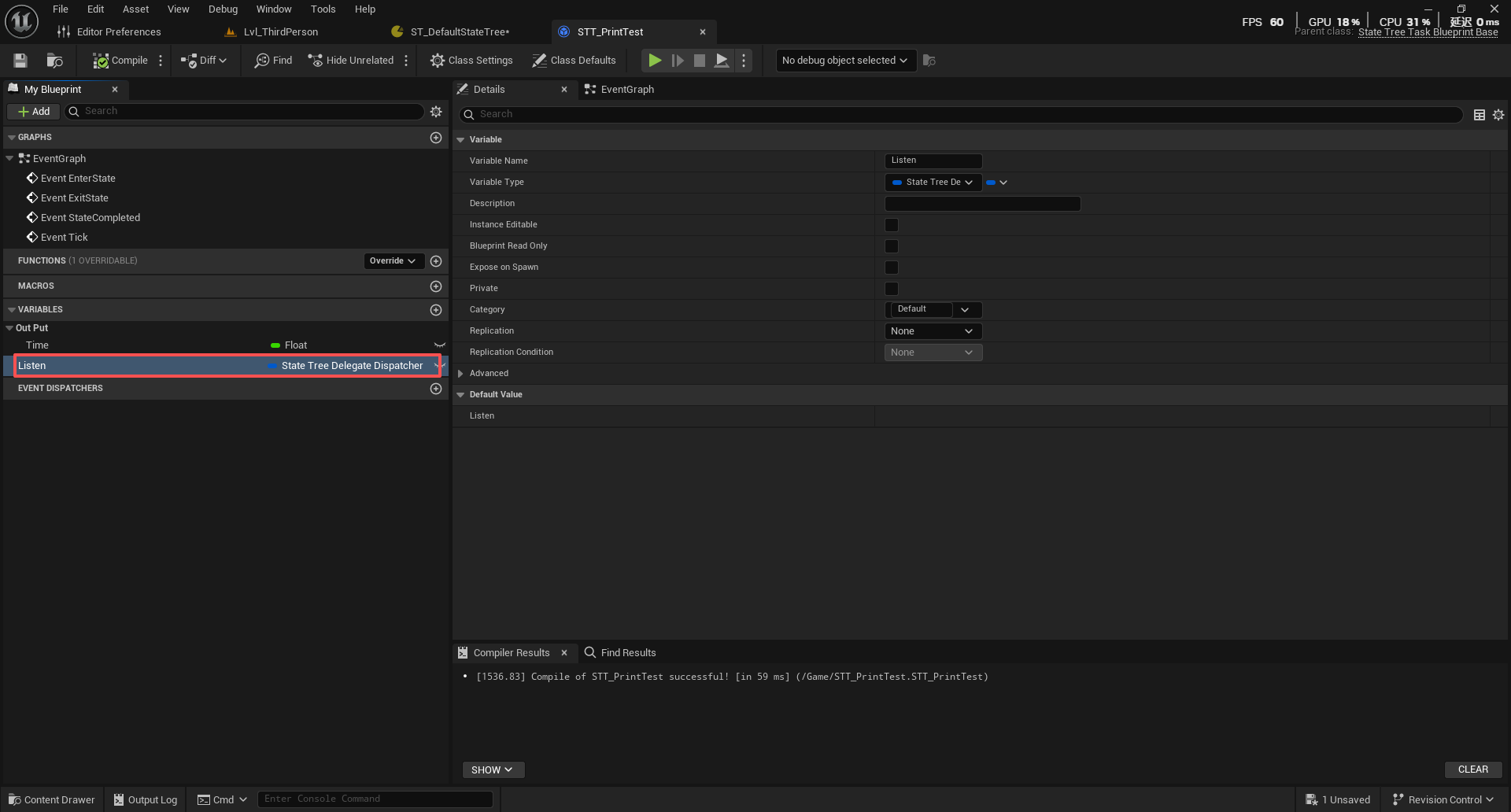Open Details property matrix grid icon
The height and width of the screenshot is (812, 1511).
point(1480,115)
